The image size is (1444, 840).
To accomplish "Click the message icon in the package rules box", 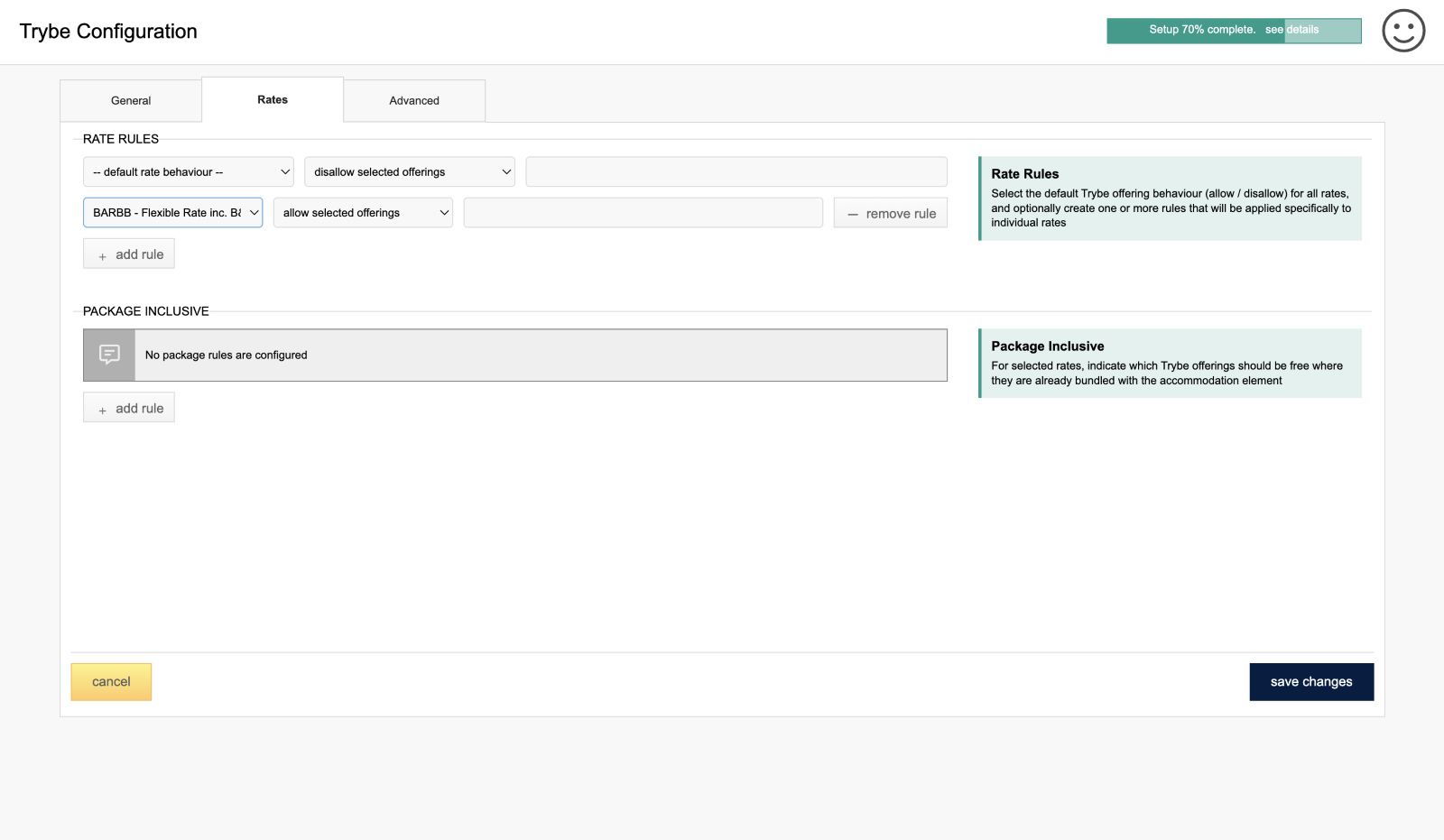I will coord(109,355).
